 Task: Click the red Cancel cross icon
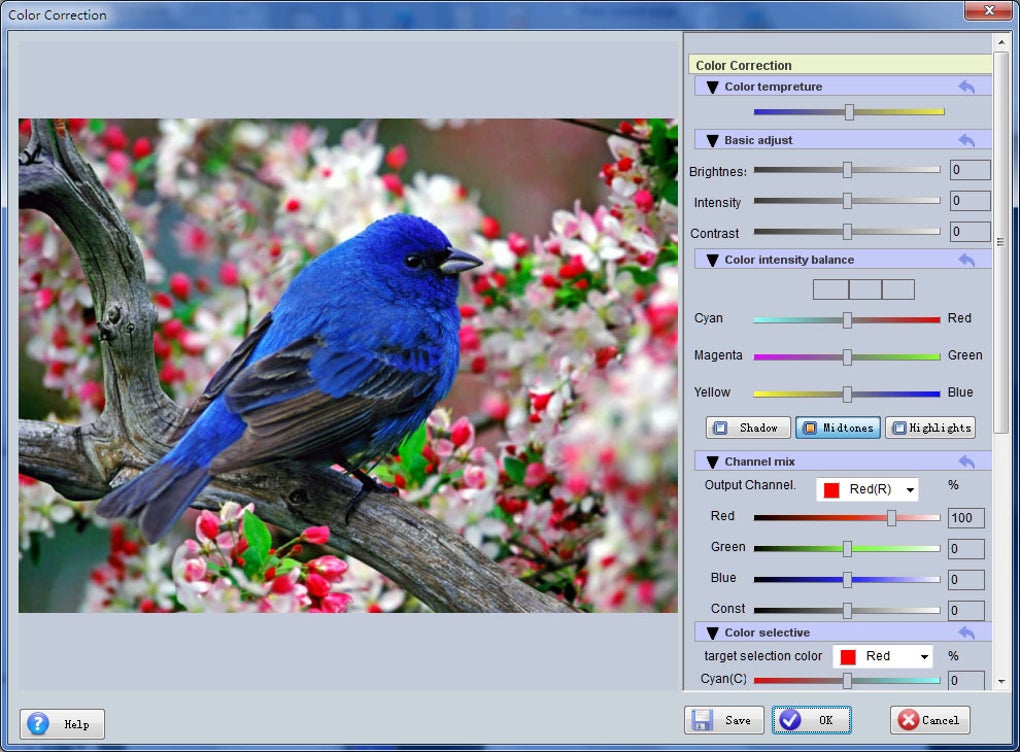click(x=907, y=719)
